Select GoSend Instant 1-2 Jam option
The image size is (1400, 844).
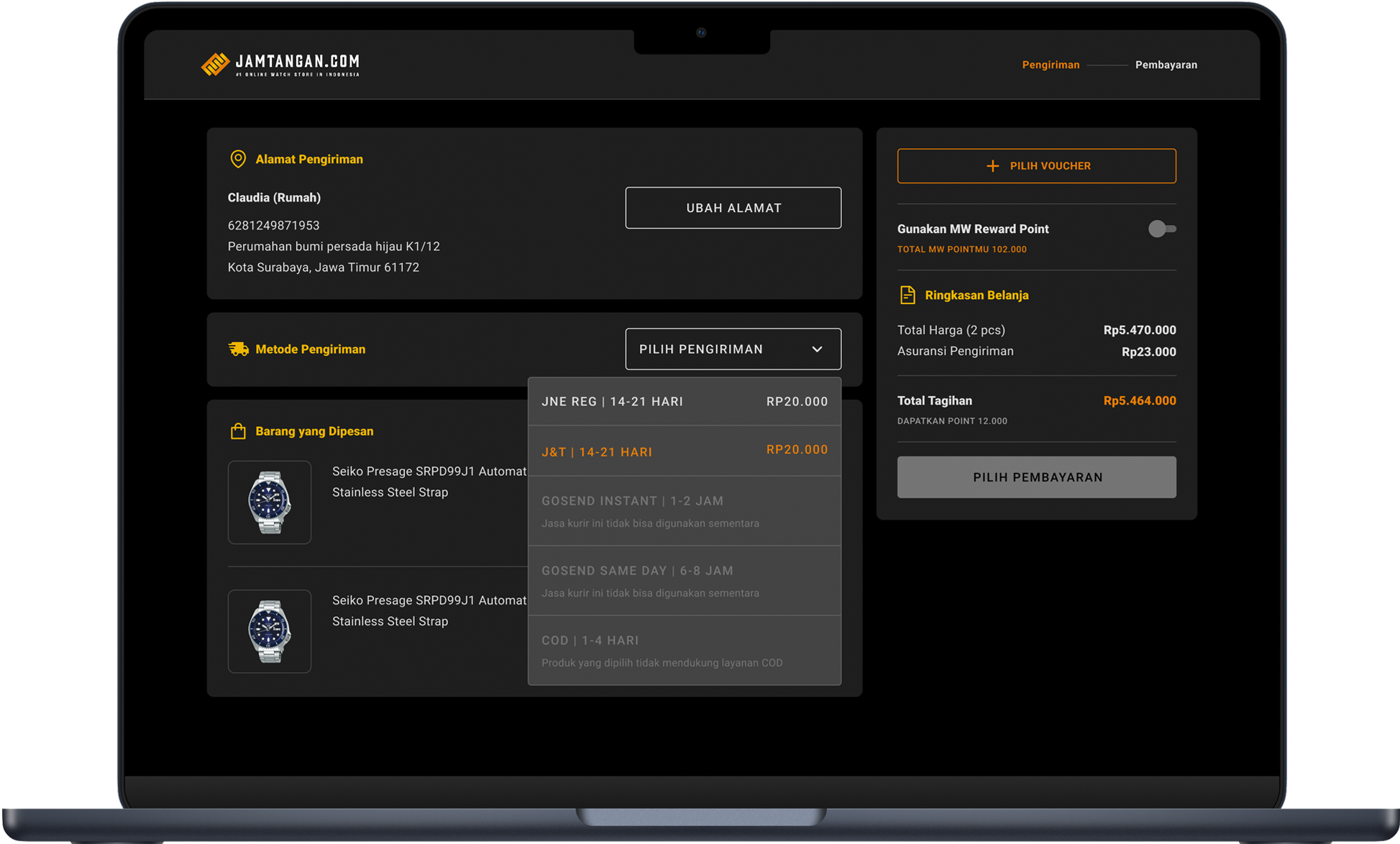click(685, 511)
